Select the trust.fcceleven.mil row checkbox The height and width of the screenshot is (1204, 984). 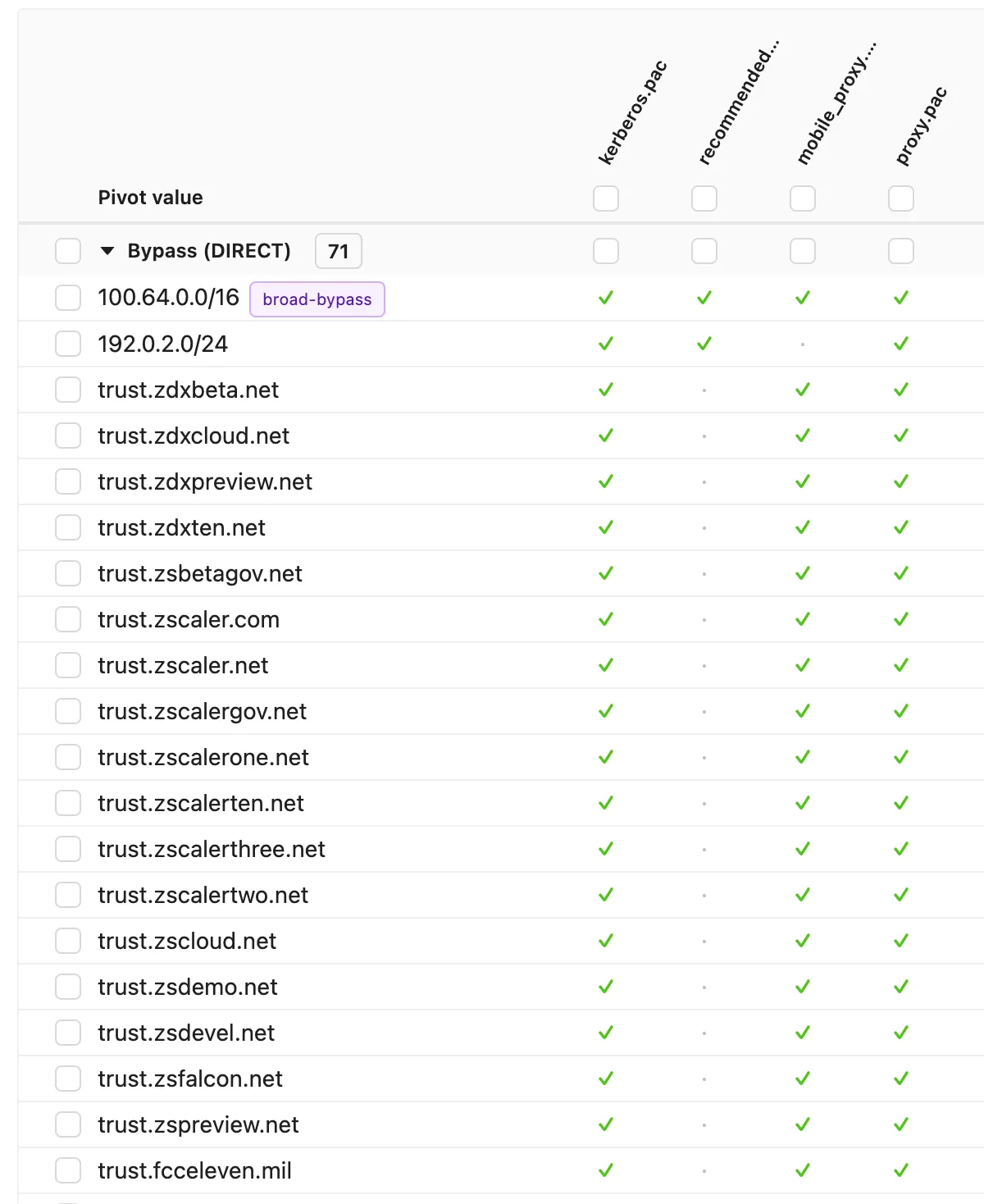click(x=68, y=1170)
